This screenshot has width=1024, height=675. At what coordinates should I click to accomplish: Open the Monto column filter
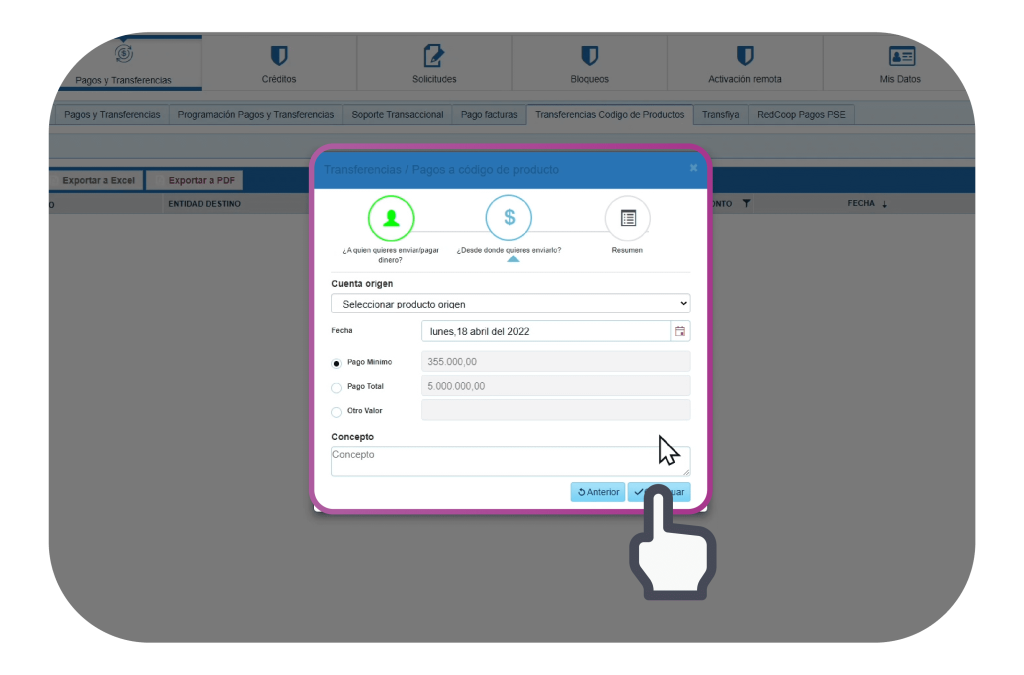tap(746, 204)
